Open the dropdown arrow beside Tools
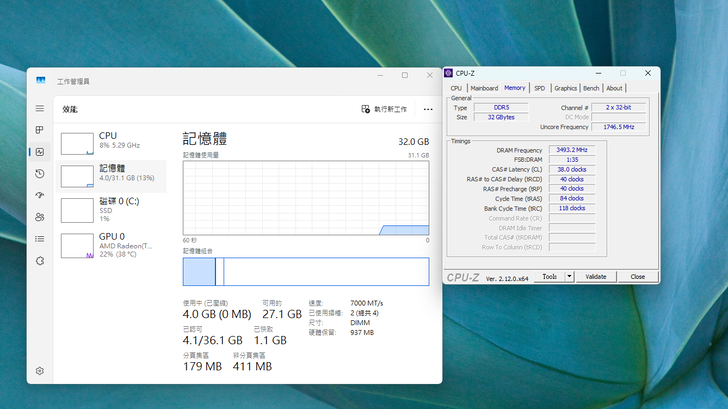 (x=569, y=276)
